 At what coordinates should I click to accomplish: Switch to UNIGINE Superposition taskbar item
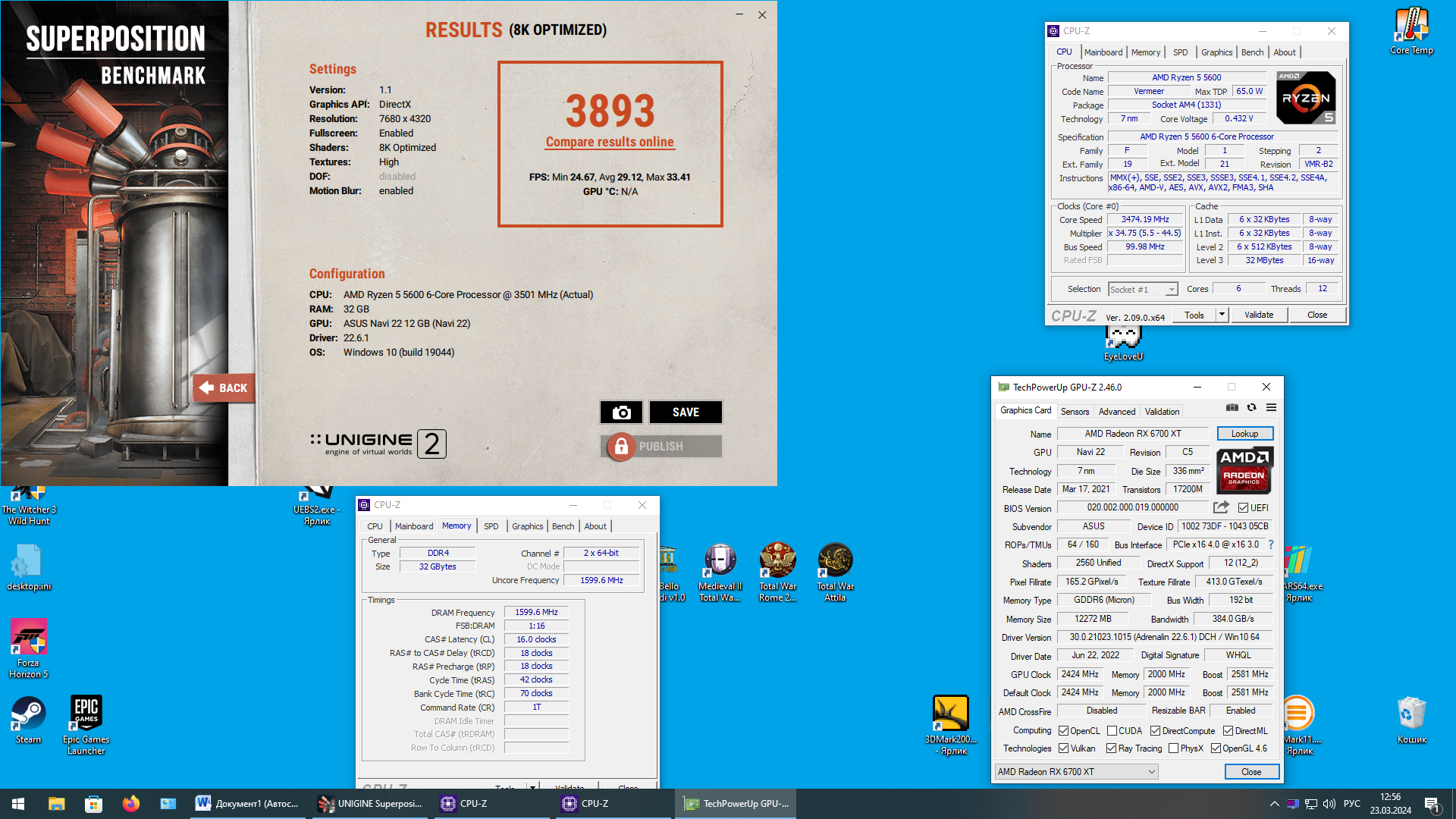coord(370,804)
